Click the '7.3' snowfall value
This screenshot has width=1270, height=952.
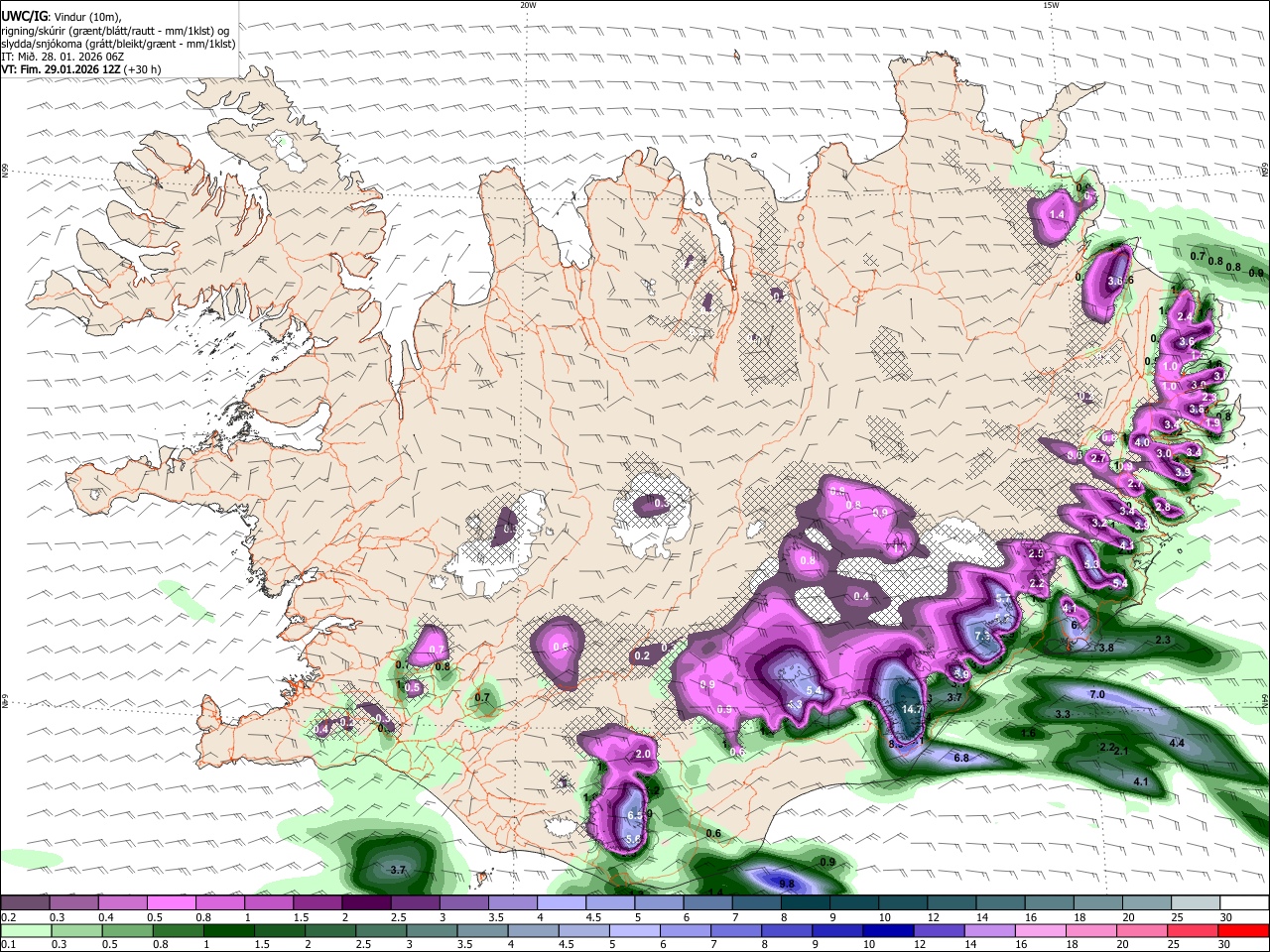[x=983, y=636]
